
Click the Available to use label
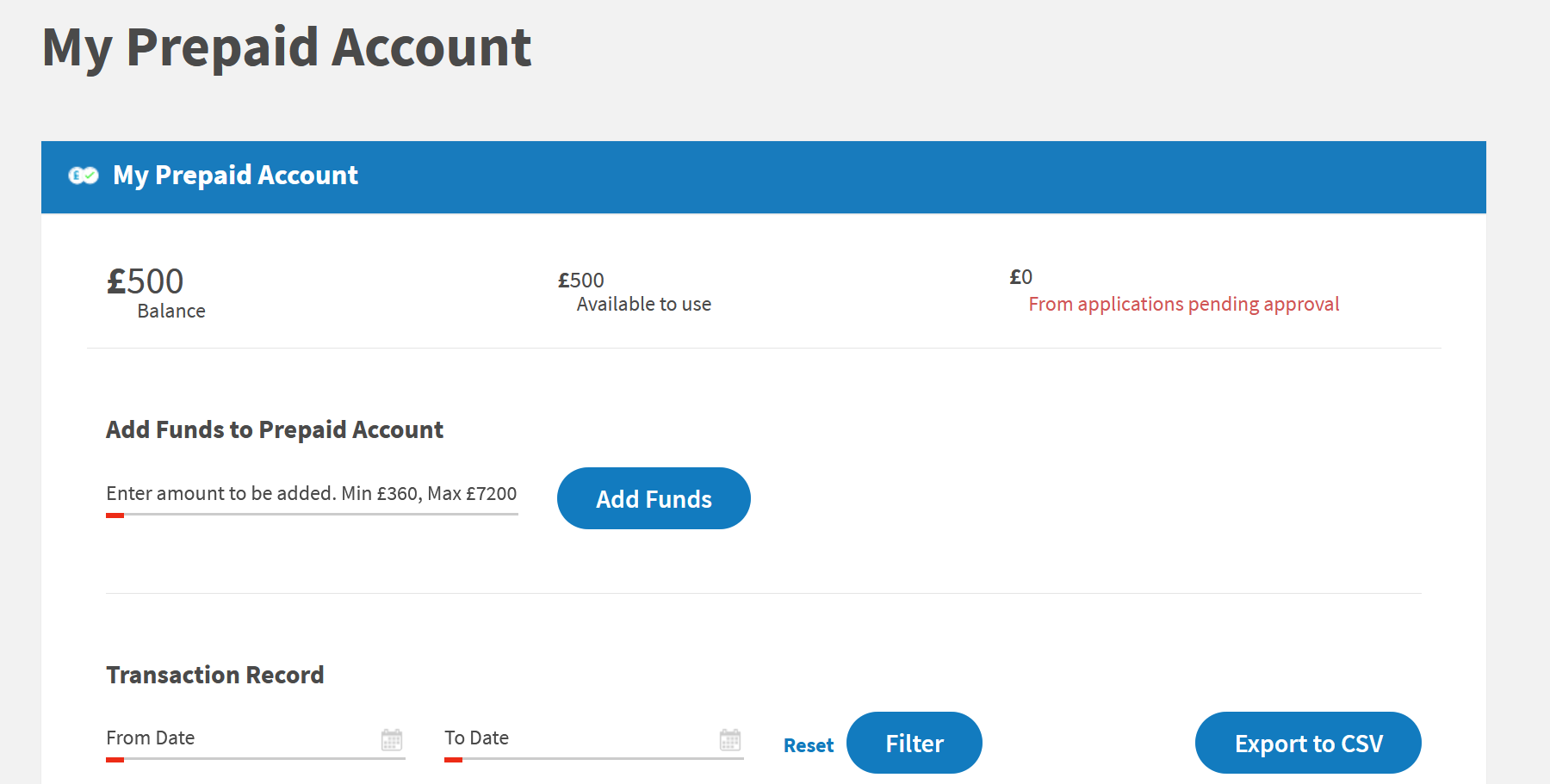pos(644,304)
